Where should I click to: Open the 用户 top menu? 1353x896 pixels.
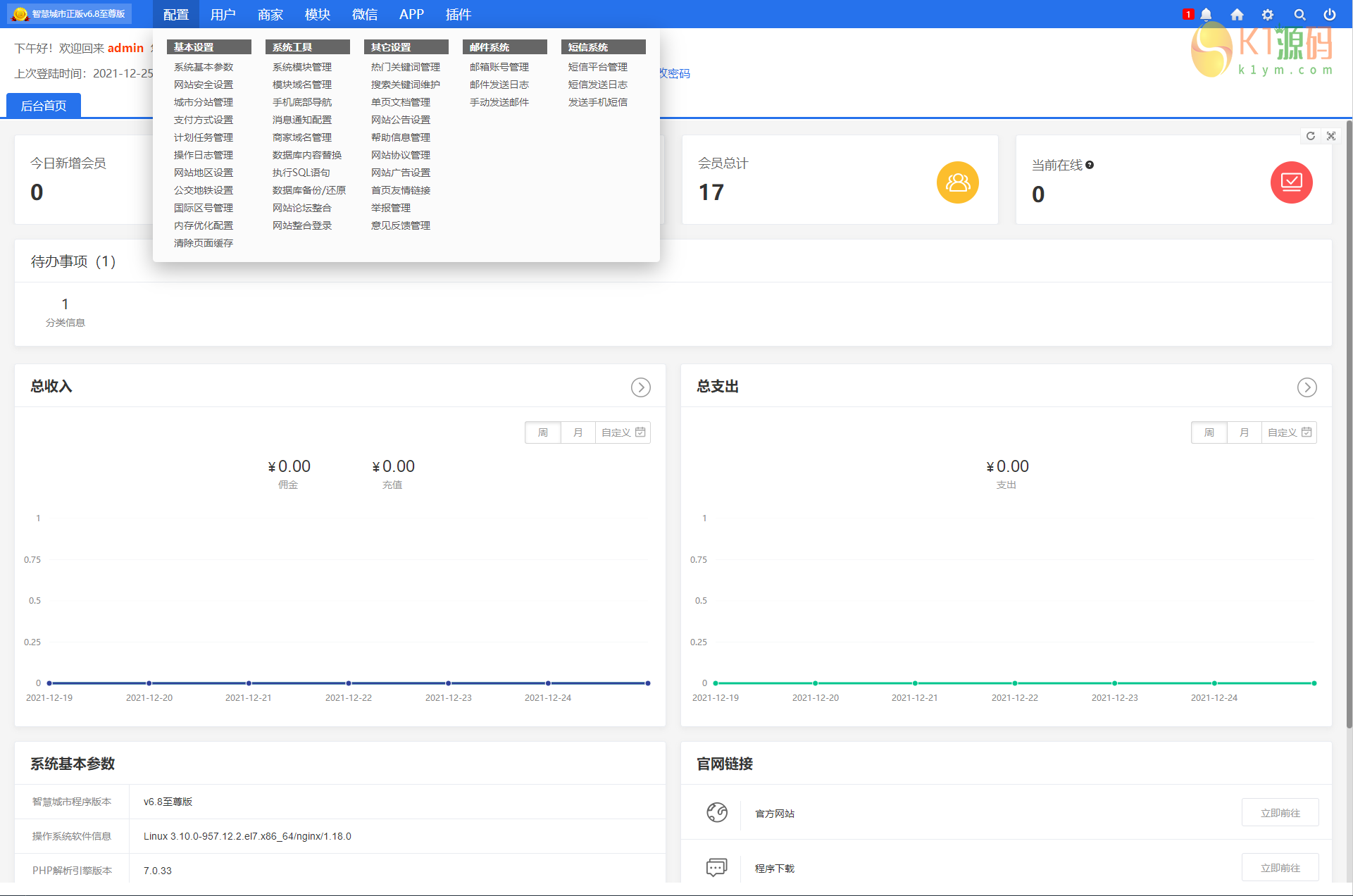coord(223,14)
